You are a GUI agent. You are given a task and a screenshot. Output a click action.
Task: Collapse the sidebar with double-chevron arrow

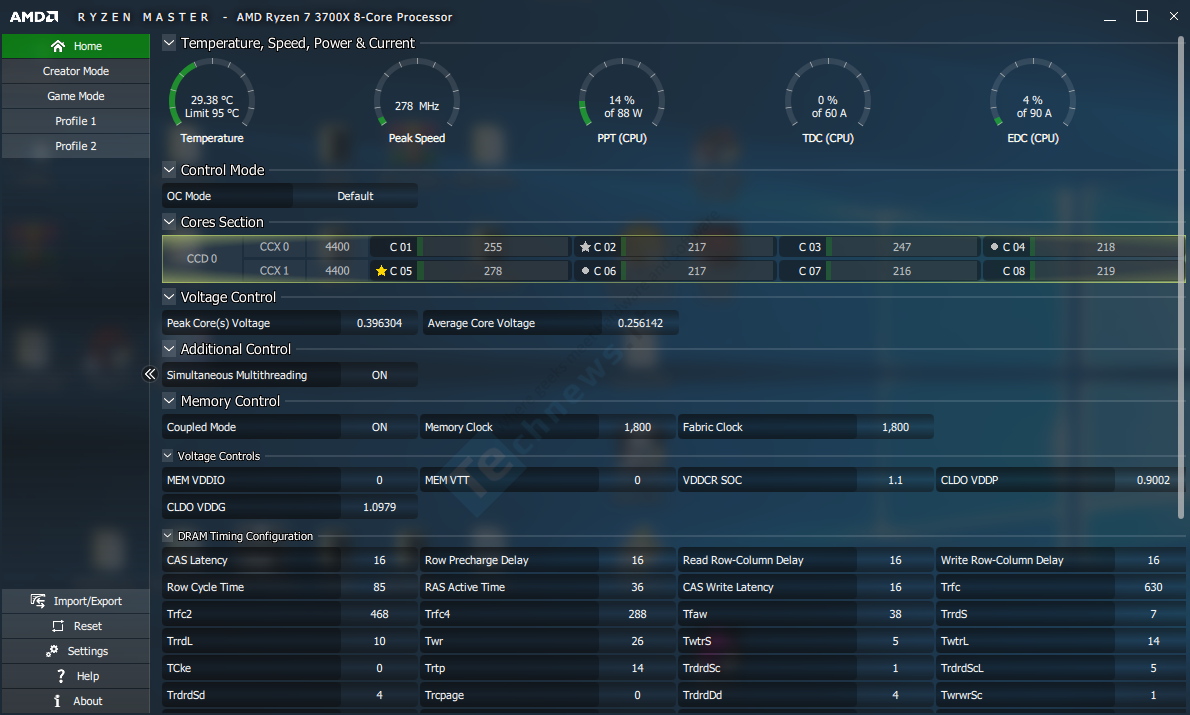click(150, 374)
